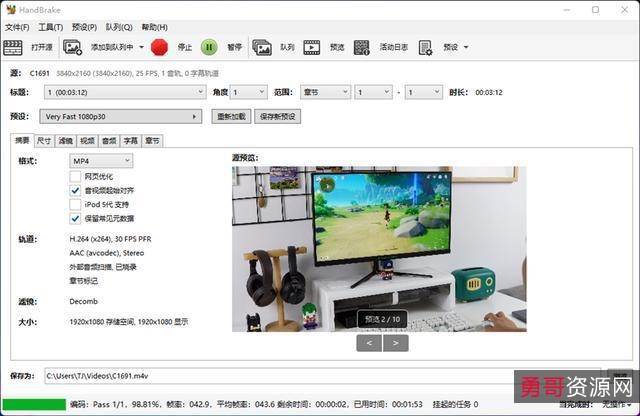Viewport: 640px width, 416px height.
Task: Click the Open Source clapperboard icon
Action: click(x=13, y=47)
